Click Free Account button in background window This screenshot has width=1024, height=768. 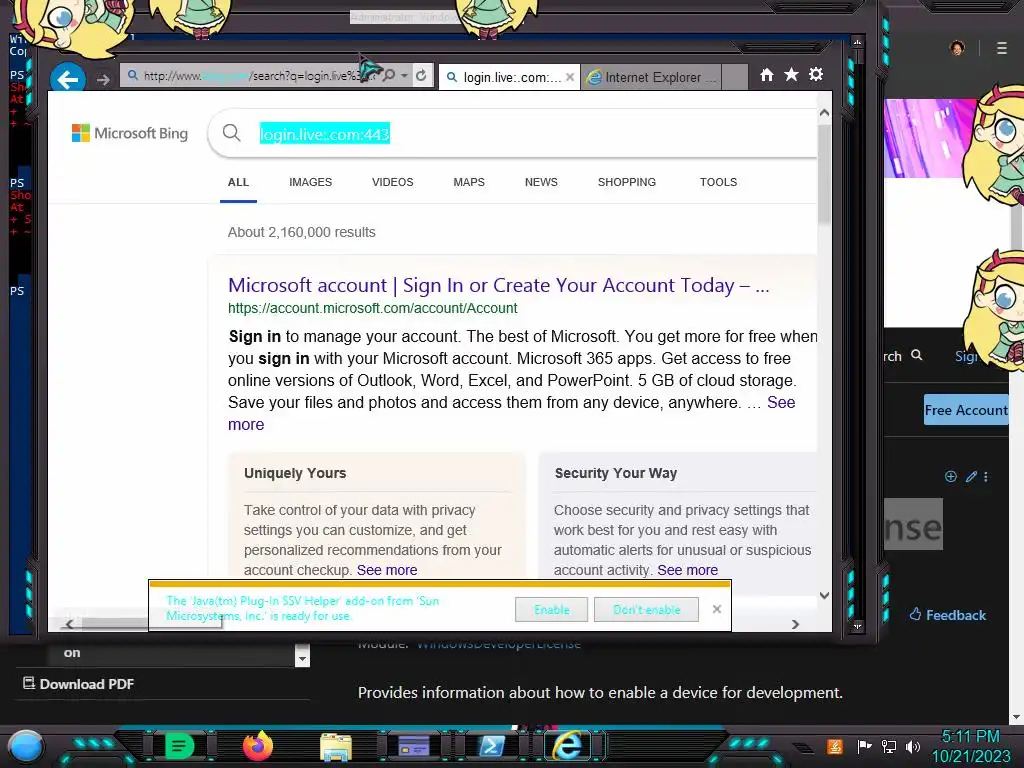[966, 410]
